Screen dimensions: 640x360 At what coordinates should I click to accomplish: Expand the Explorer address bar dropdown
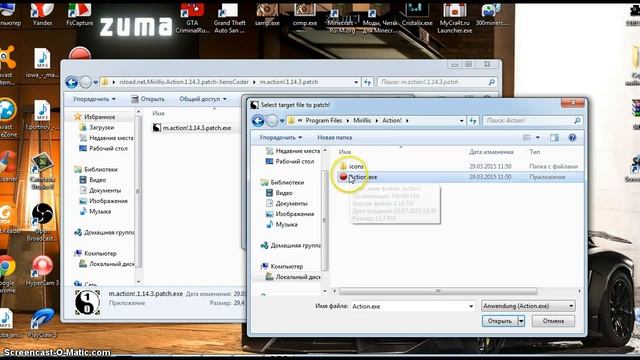(356, 82)
